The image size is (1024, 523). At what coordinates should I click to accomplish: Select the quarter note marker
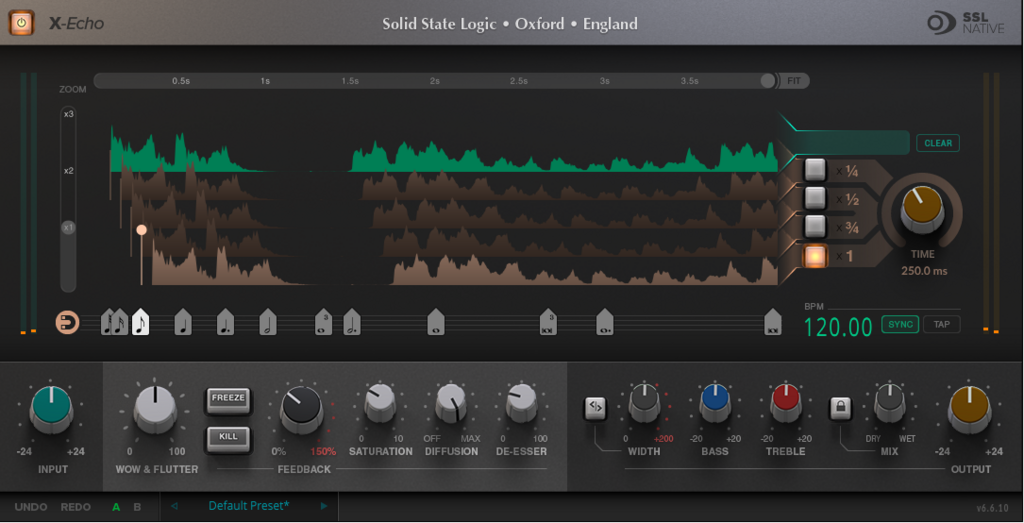tap(183, 322)
